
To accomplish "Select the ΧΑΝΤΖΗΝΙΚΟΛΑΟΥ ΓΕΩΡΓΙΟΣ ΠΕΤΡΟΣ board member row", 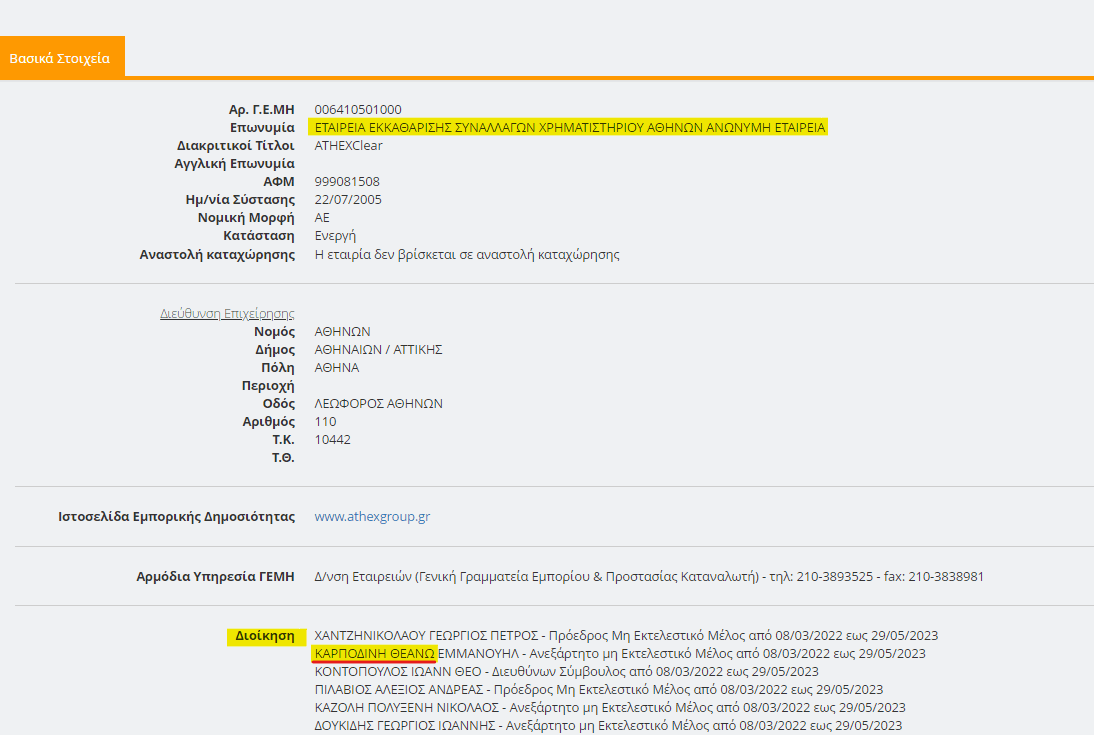I will pos(626,636).
